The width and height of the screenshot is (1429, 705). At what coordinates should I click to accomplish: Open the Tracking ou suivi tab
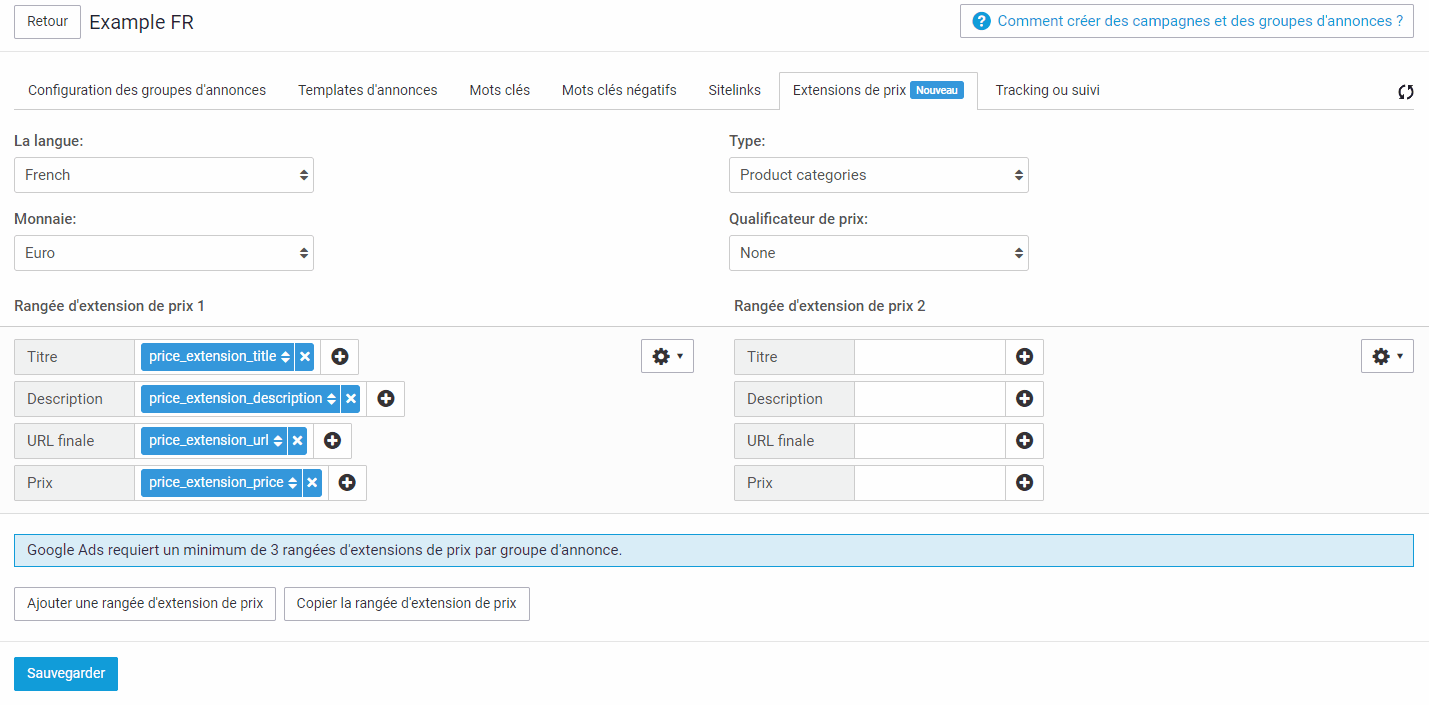pos(1048,90)
